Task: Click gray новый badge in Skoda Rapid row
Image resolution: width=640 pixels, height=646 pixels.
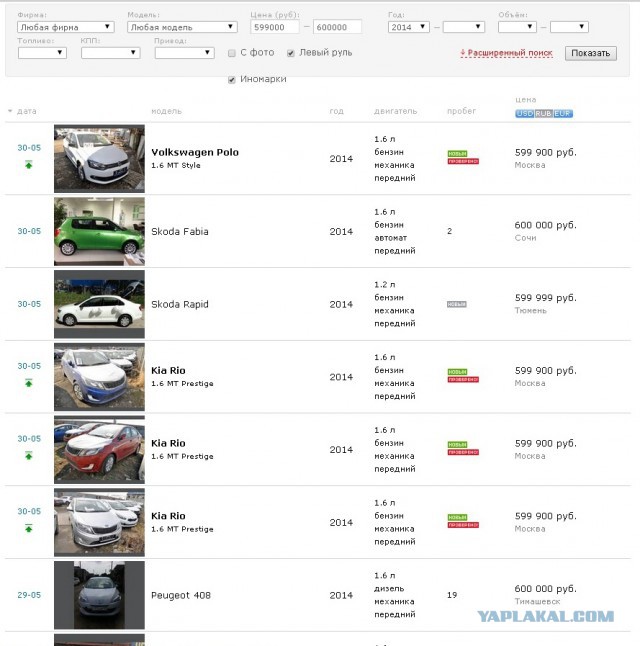Action: coord(457,304)
